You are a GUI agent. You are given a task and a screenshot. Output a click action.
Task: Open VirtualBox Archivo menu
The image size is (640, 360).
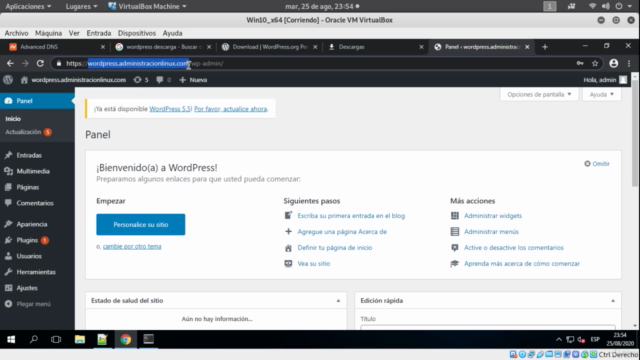(16, 33)
